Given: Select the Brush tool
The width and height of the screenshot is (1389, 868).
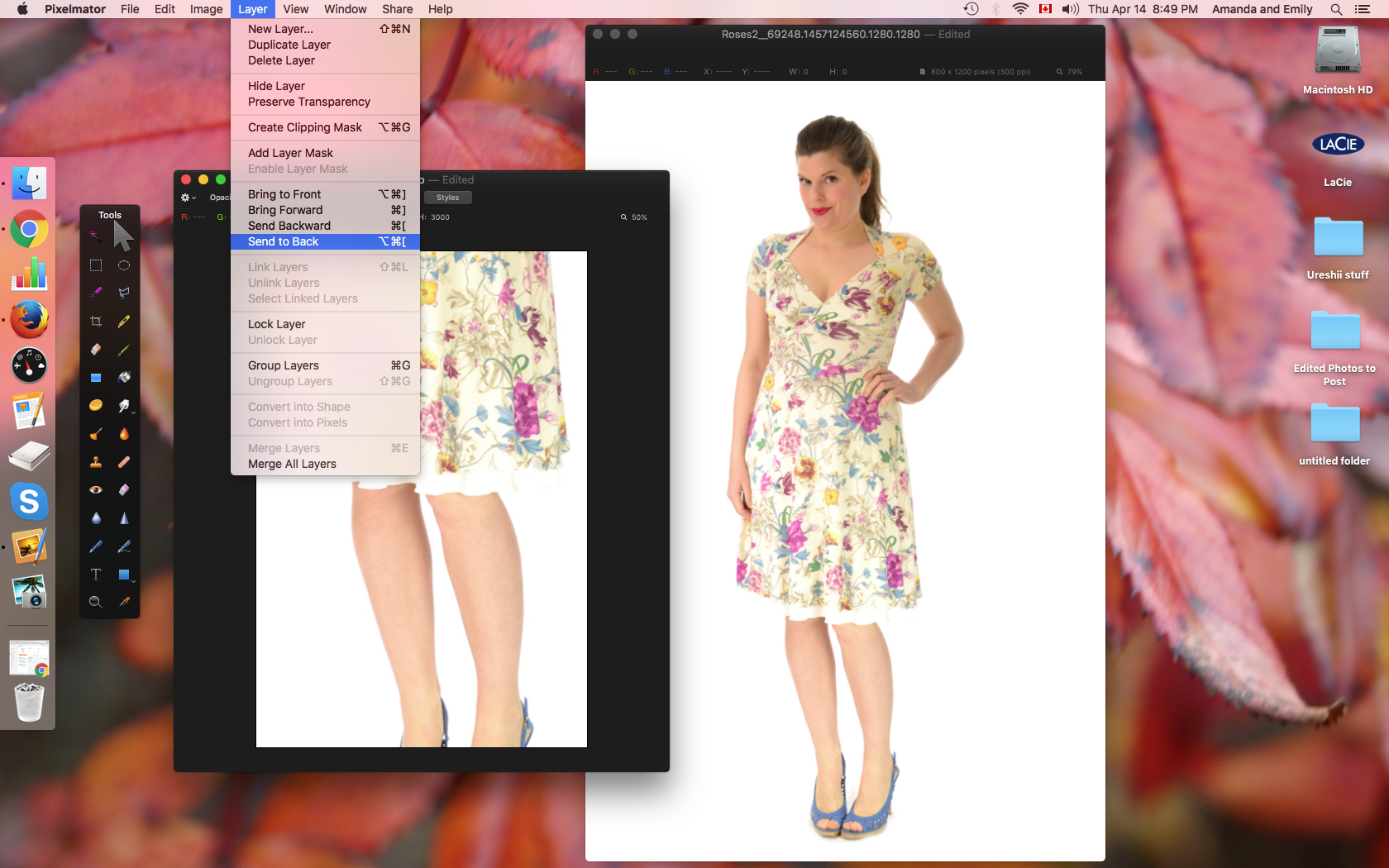Looking at the screenshot, I should click(124, 350).
